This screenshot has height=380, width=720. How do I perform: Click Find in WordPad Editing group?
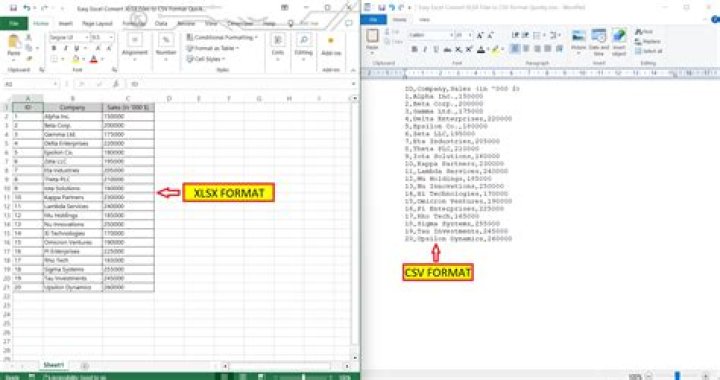click(x=644, y=32)
